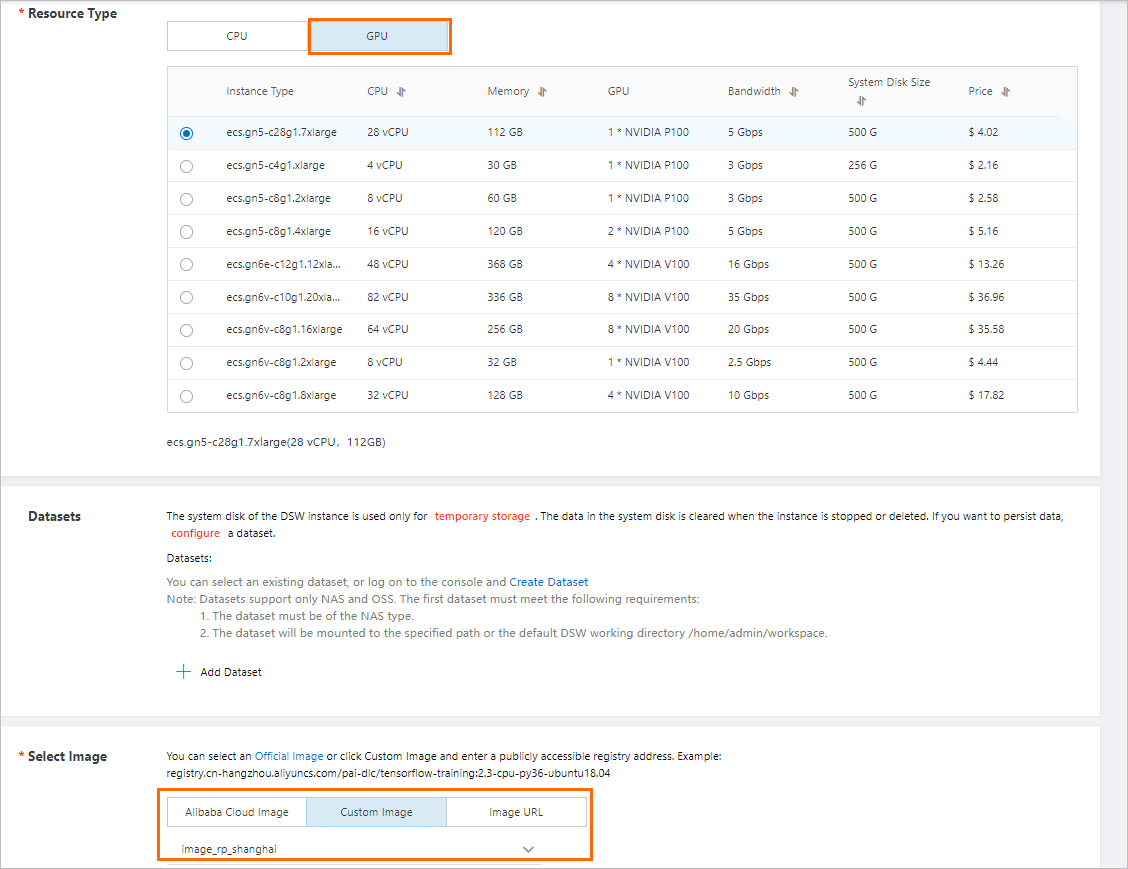Click the configure dataset link
The width and height of the screenshot is (1128, 869).
coord(194,533)
